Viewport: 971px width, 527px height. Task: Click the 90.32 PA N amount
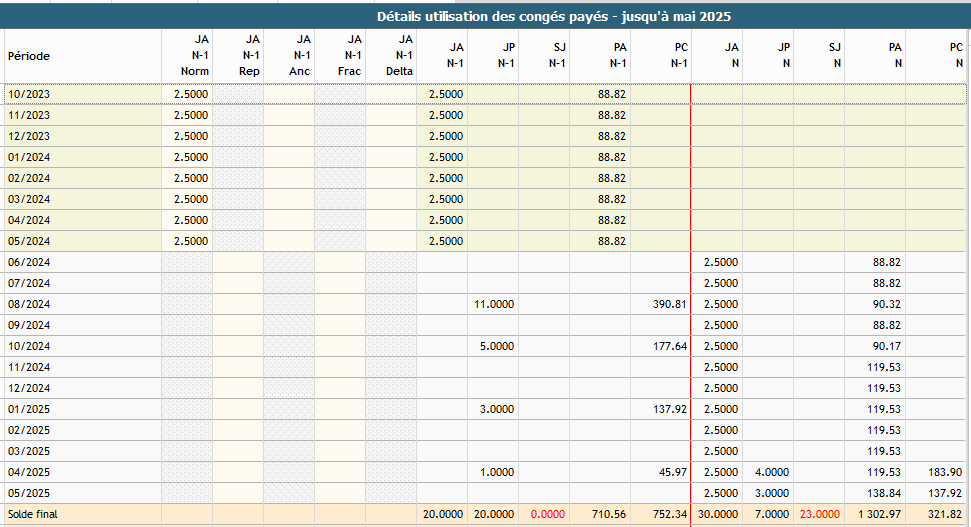(x=887, y=305)
